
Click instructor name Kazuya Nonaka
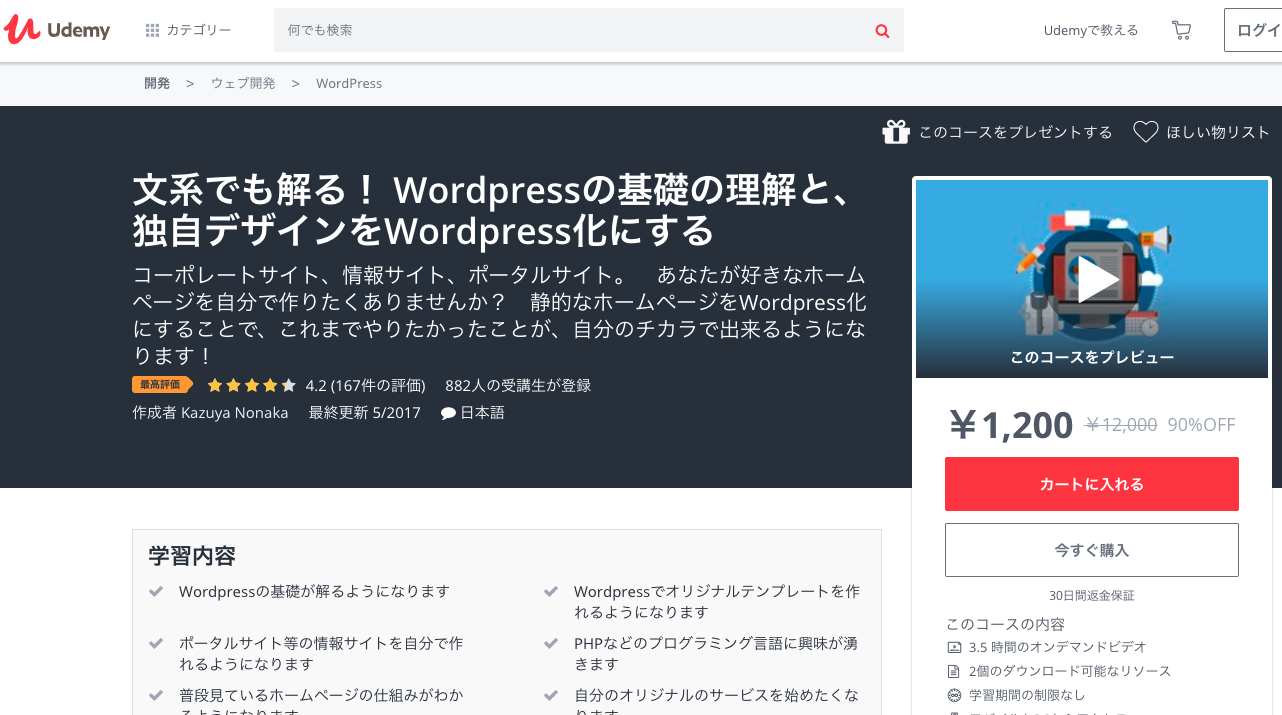235,412
